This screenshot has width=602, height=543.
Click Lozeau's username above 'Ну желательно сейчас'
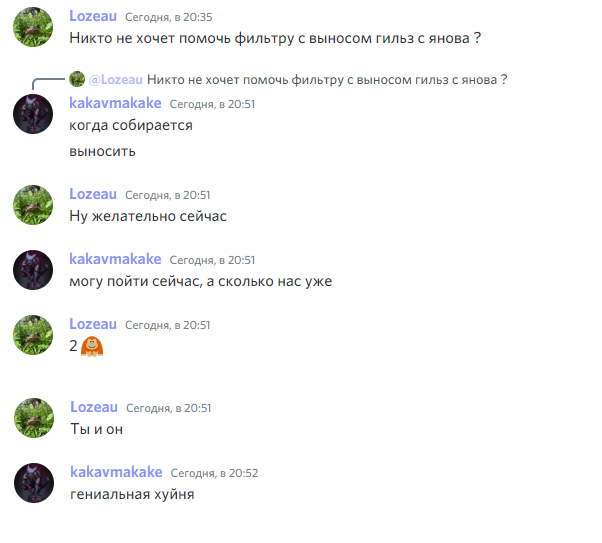93,194
